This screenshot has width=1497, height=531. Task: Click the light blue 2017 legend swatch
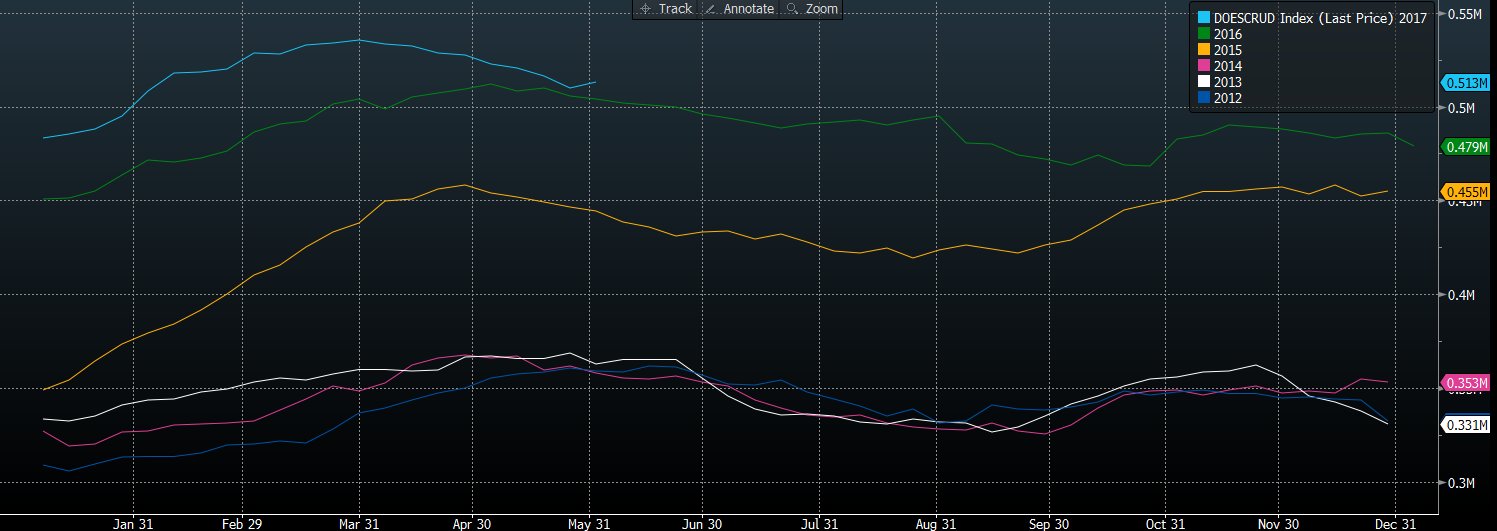click(x=1204, y=18)
